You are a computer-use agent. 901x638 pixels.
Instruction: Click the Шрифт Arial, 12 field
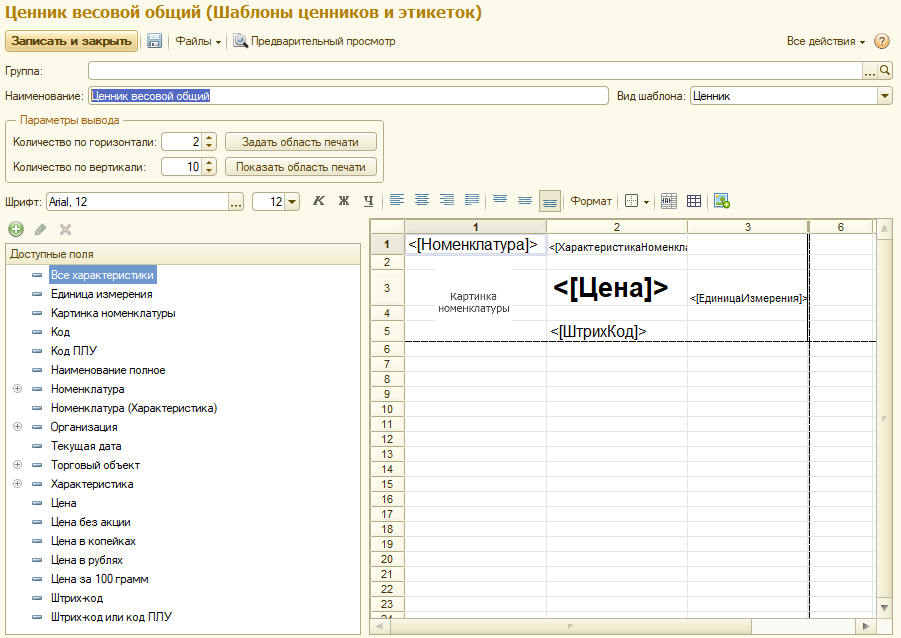(138, 202)
